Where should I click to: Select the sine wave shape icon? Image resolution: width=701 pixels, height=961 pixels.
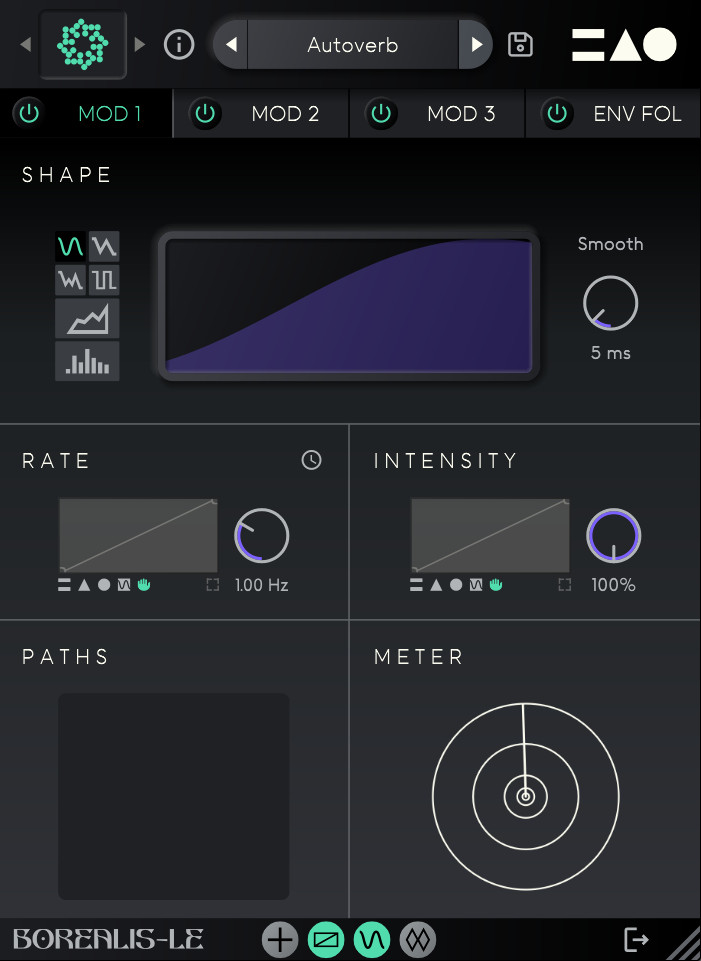[70, 246]
